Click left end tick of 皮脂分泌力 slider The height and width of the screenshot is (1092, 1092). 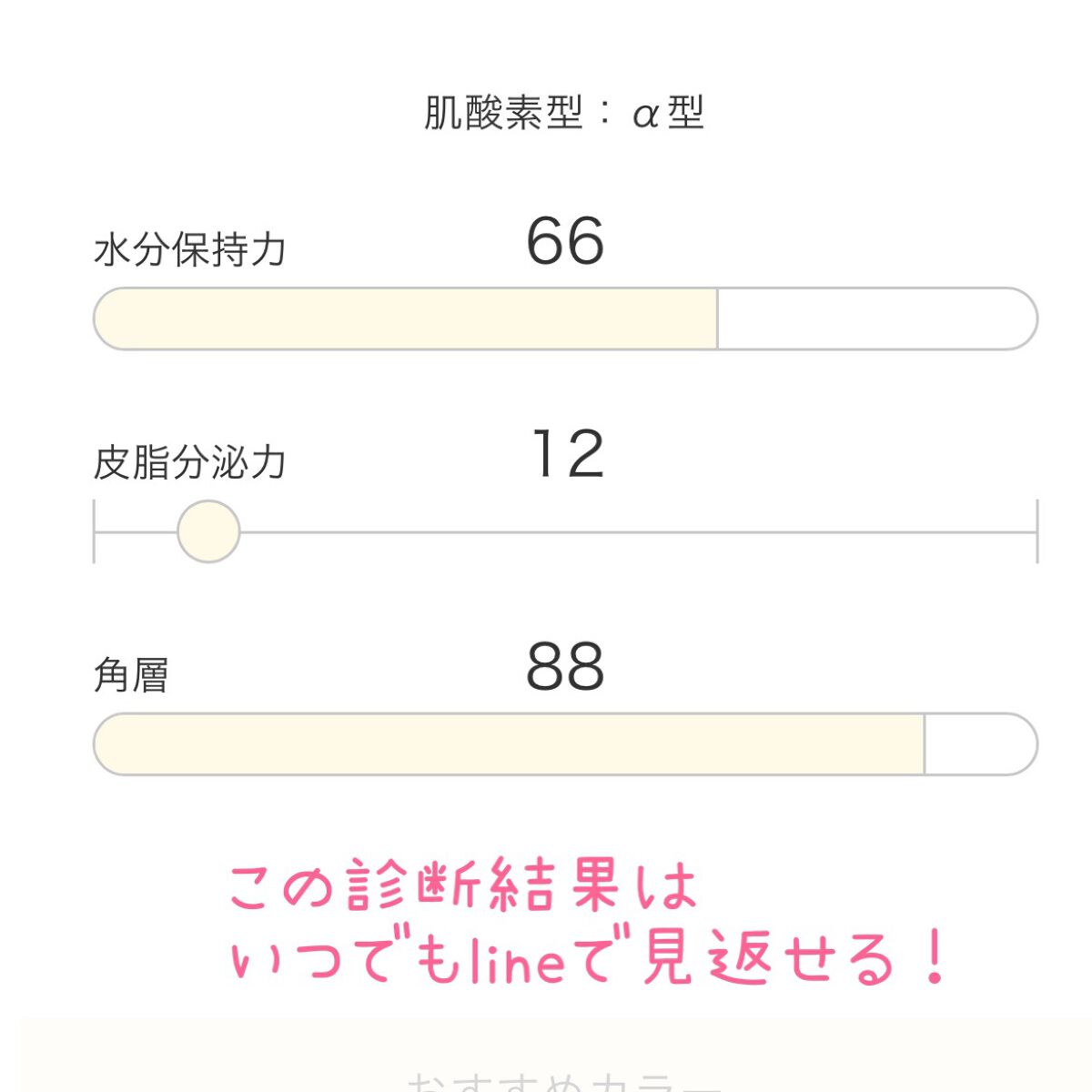pos(95,531)
